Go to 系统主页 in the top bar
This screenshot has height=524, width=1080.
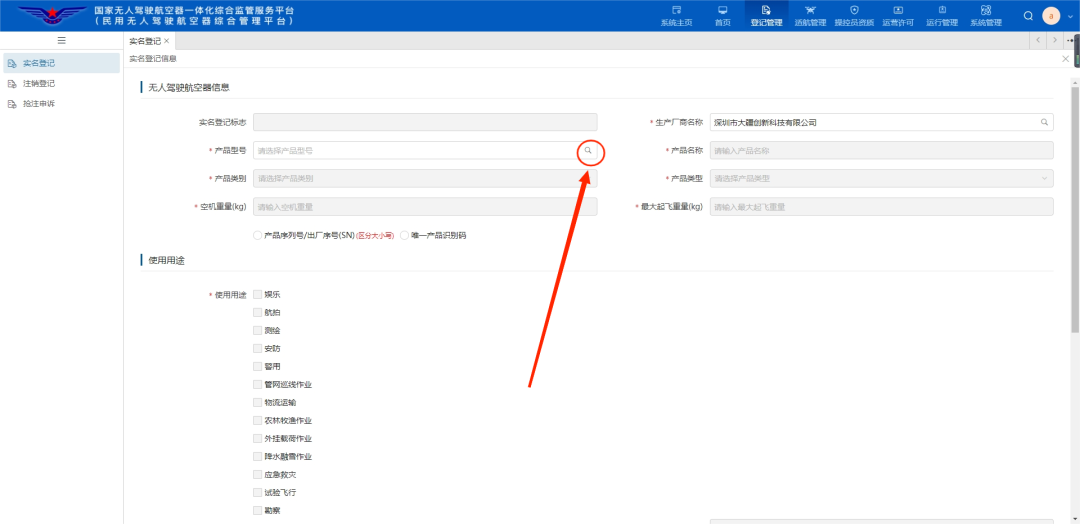point(676,15)
